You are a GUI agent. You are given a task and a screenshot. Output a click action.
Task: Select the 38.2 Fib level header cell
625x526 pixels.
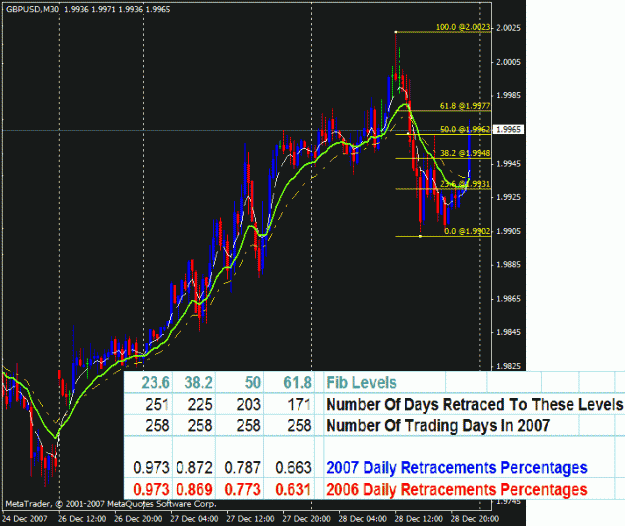(194, 383)
